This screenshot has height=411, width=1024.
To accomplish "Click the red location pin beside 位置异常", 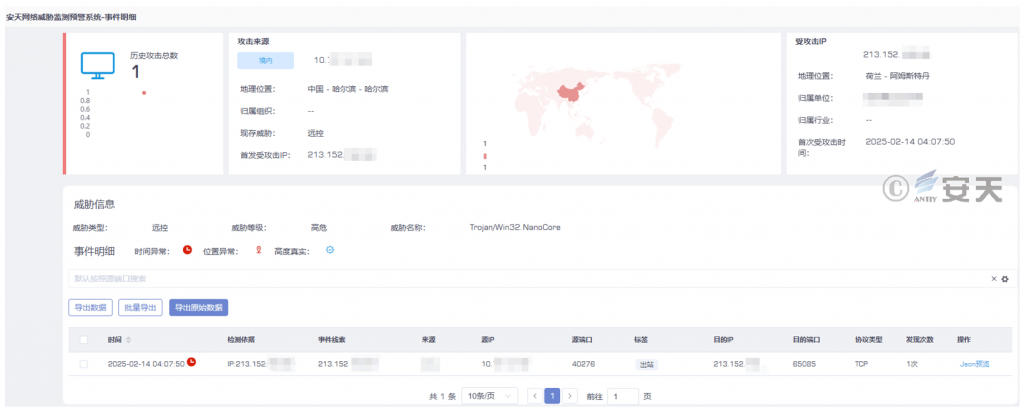I will [x=259, y=250].
